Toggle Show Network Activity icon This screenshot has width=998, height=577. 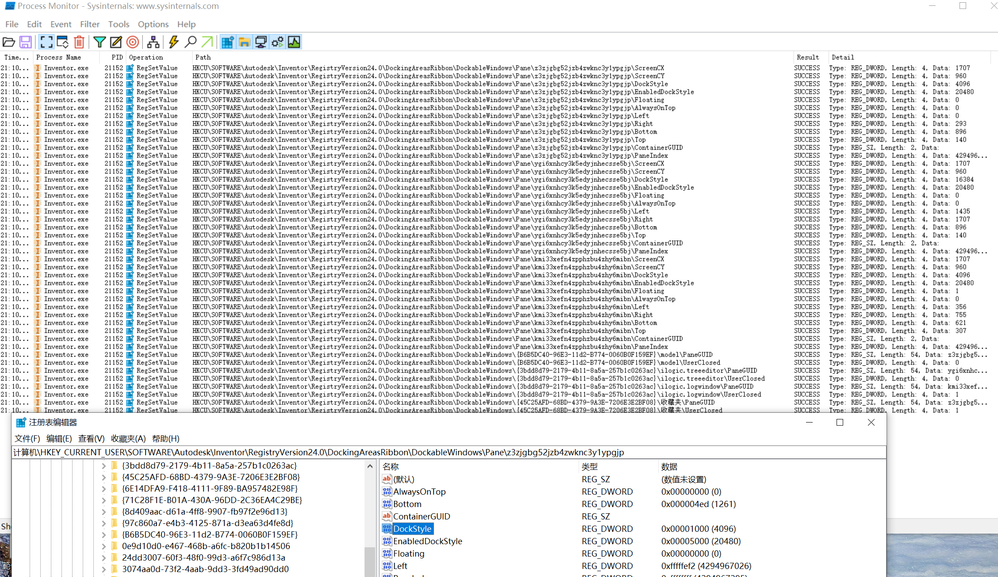pyautogui.click(x=261, y=43)
